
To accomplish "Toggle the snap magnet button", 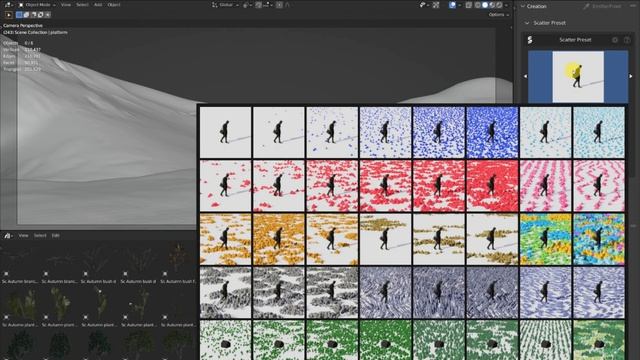I will [258, 5].
